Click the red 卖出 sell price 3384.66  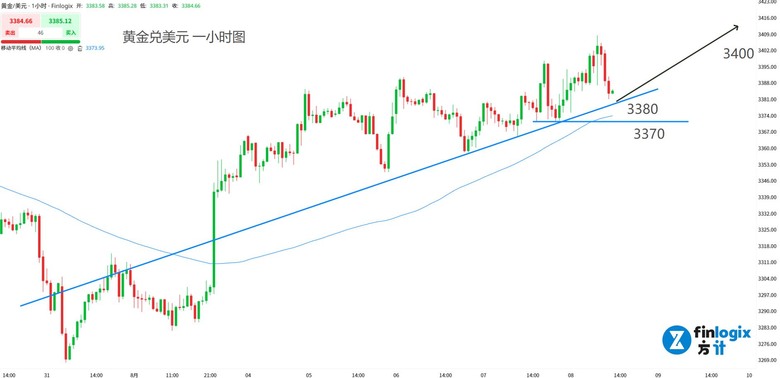click(20, 21)
